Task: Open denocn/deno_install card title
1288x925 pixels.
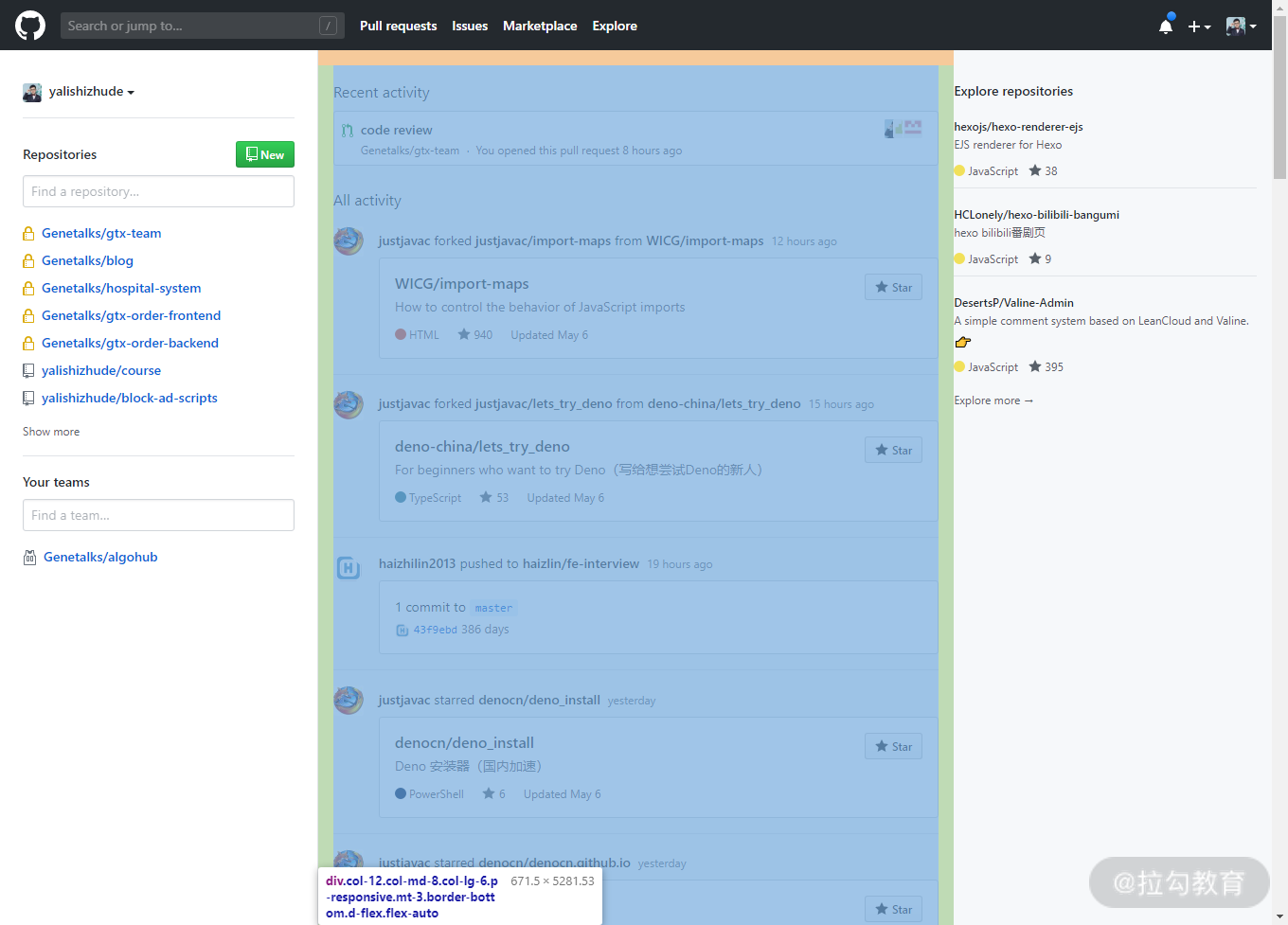Action: pyautogui.click(x=464, y=743)
